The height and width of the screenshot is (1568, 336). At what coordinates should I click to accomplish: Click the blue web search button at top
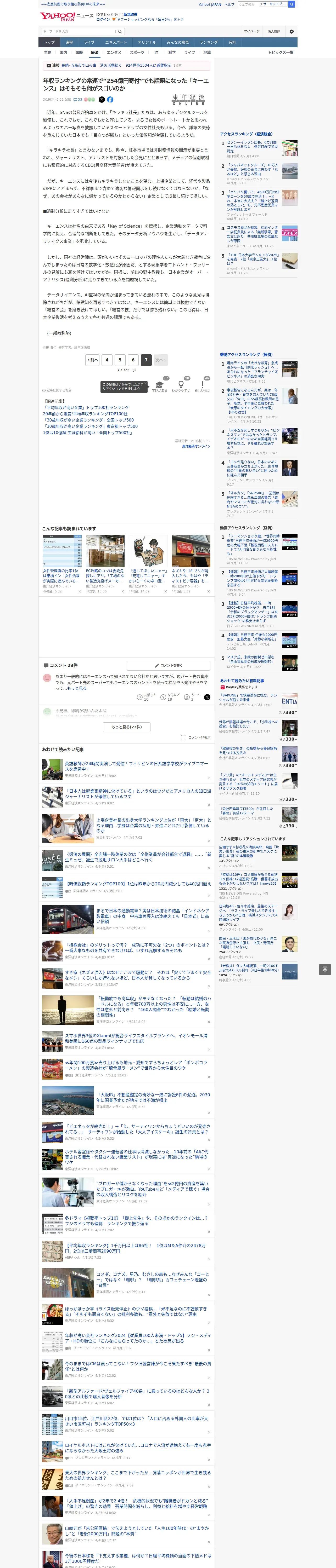pyautogui.click(x=292, y=4)
